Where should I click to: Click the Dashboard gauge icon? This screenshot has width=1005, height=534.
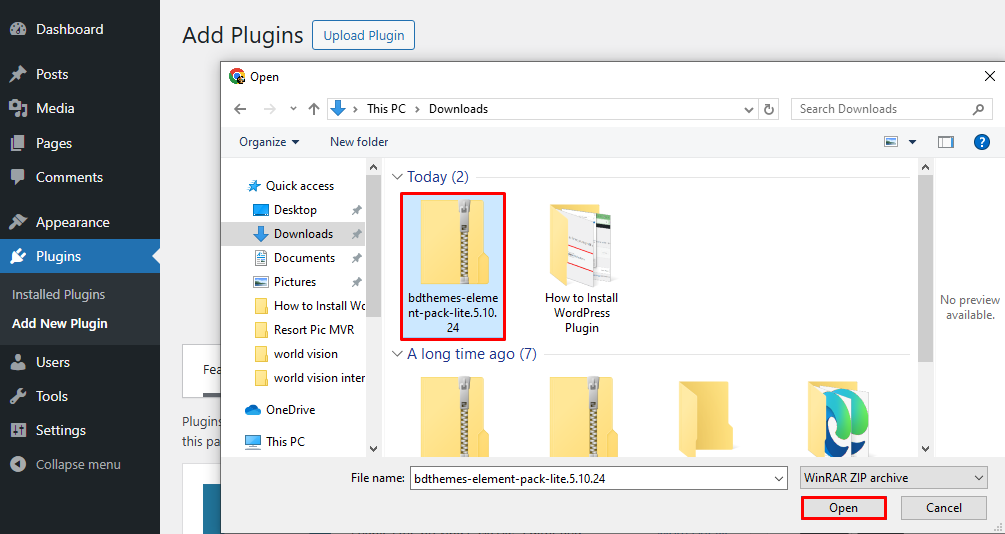tap(18, 29)
